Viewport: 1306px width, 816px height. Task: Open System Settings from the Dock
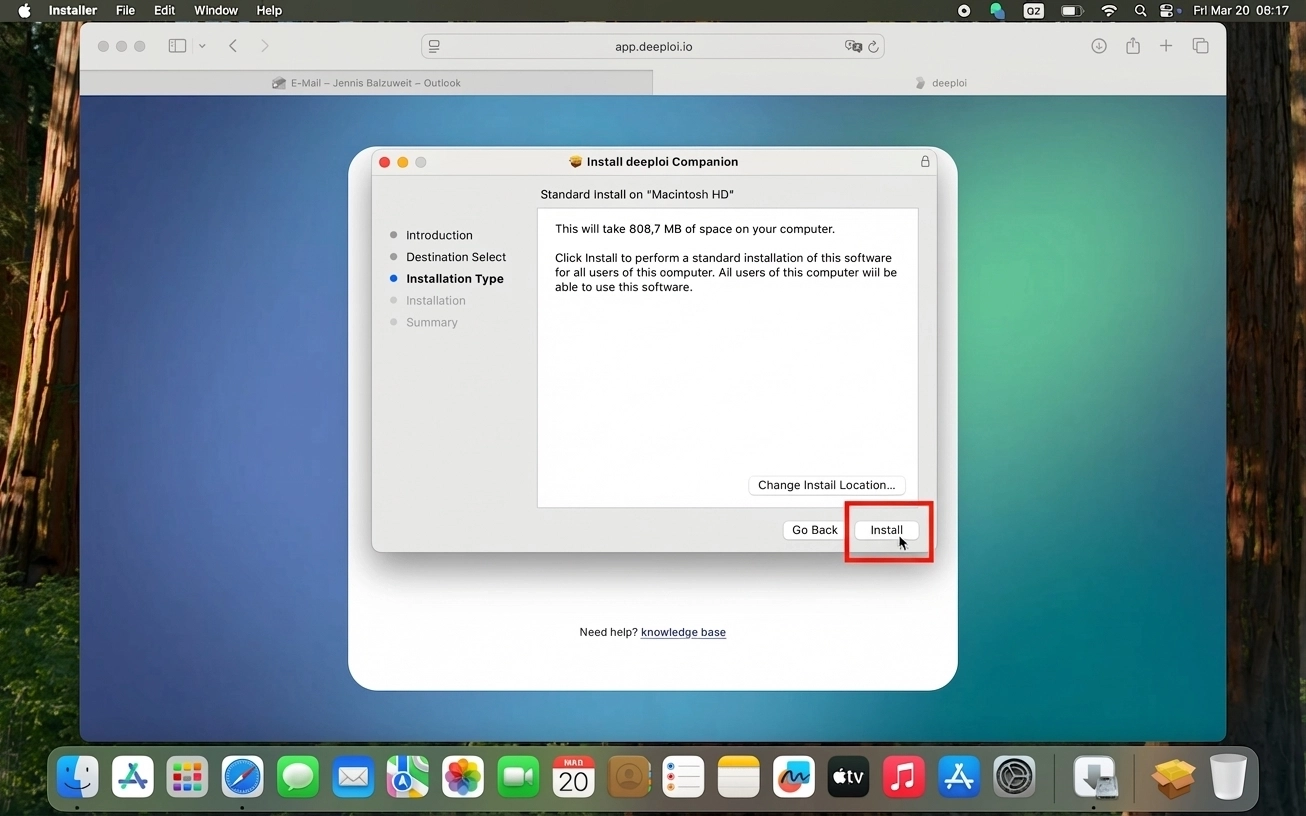(1014, 777)
